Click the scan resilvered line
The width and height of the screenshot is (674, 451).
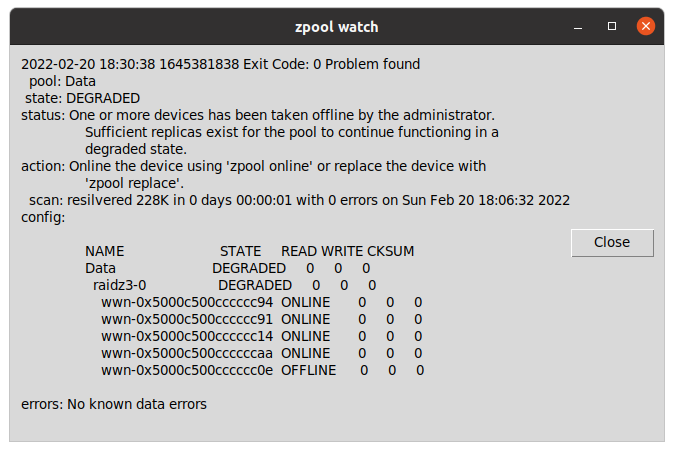coord(299,200)
